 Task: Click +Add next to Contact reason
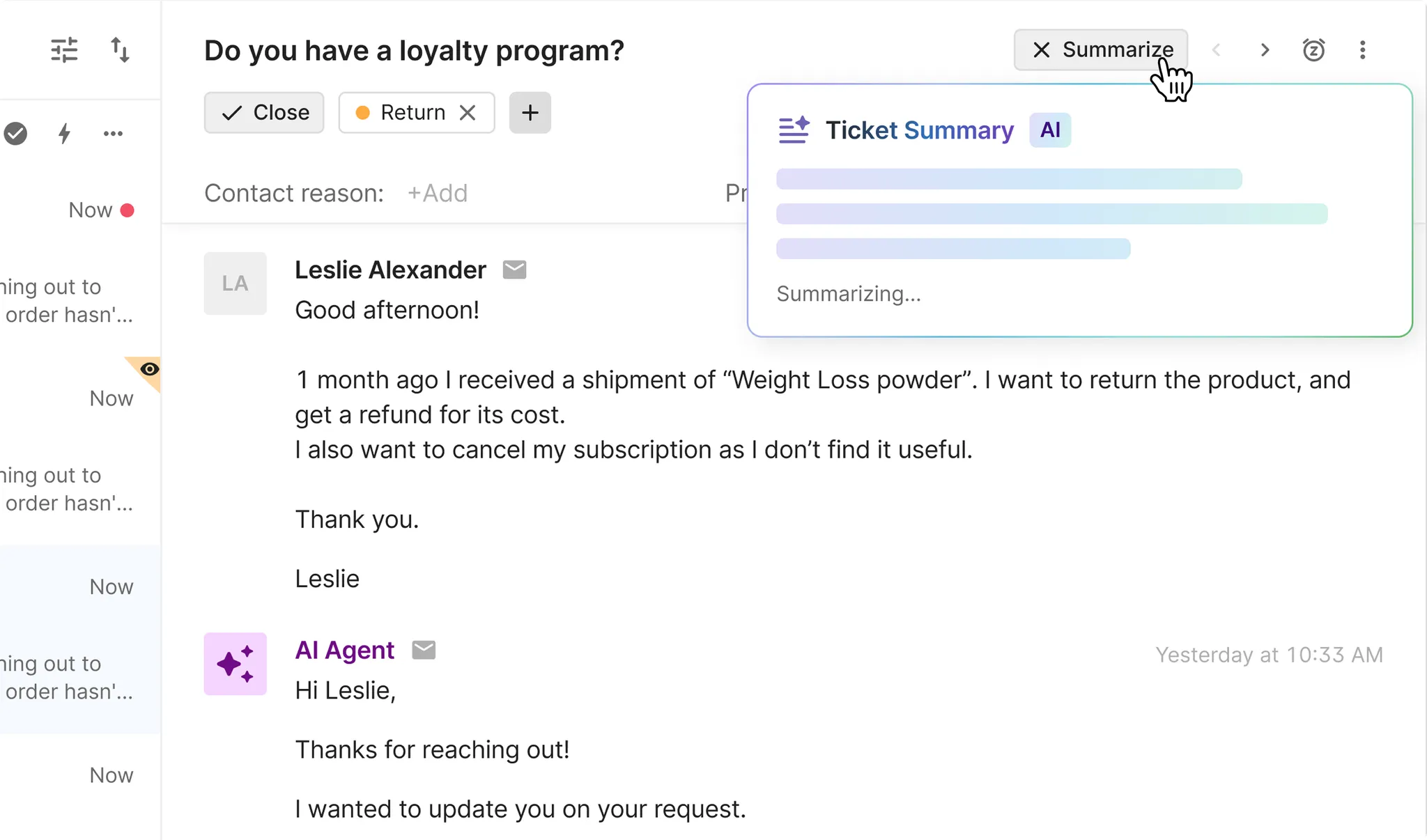click(x=437, y=193)
